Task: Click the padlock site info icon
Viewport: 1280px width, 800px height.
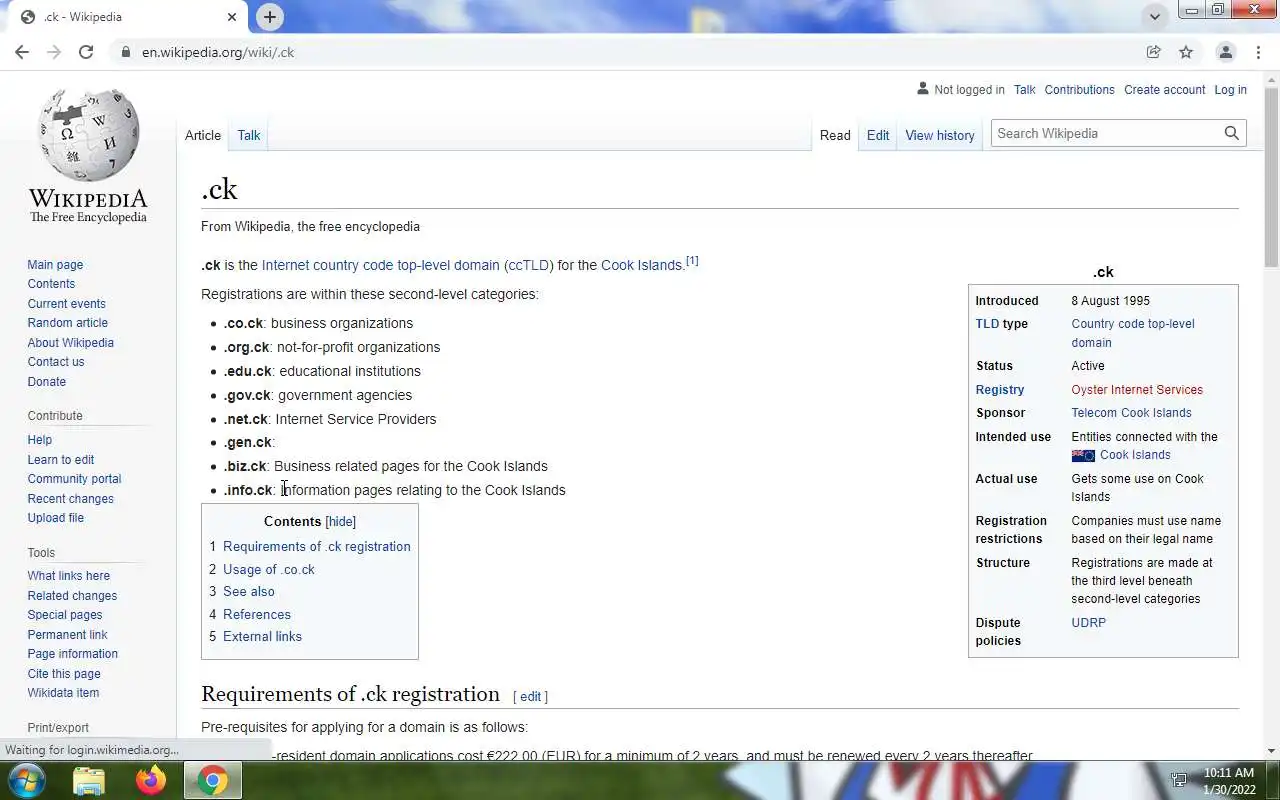Action: pos(125,52)
